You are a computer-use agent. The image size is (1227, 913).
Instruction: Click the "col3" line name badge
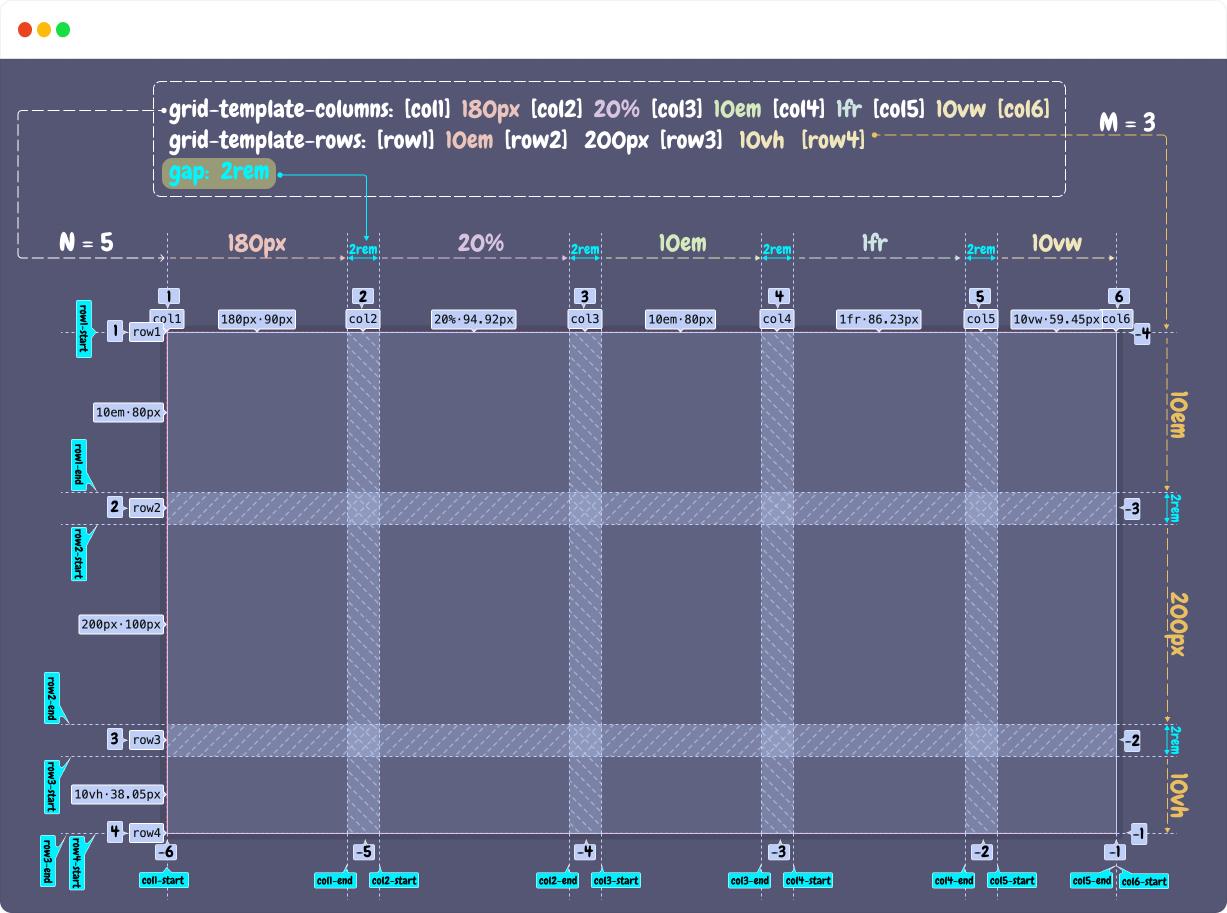(585, 319)
